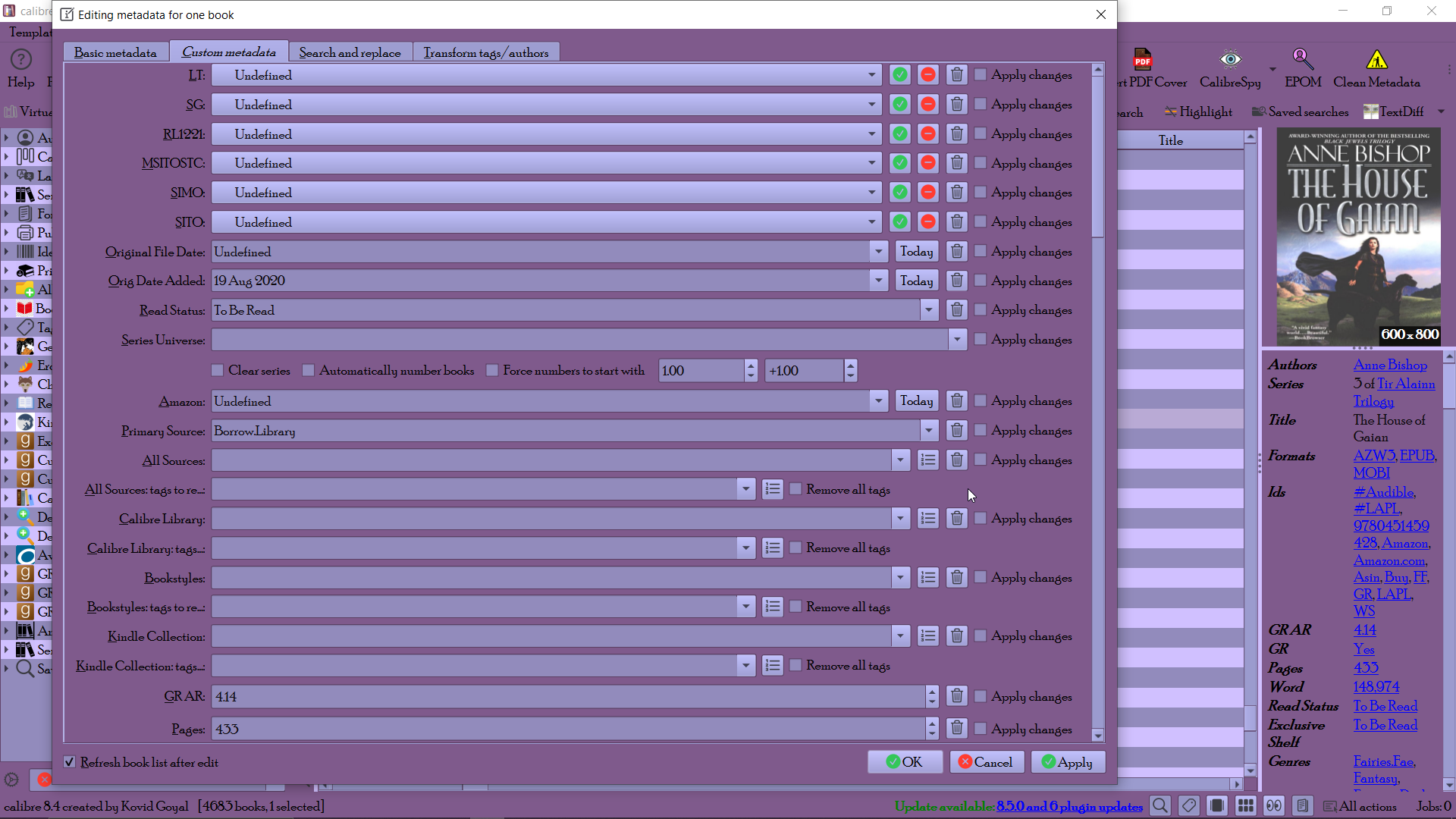Image resolution: width=1456 pixels, height=819 pixels.
Task: Click trash icon in GR AR row
Action: [x=956, y=696]
